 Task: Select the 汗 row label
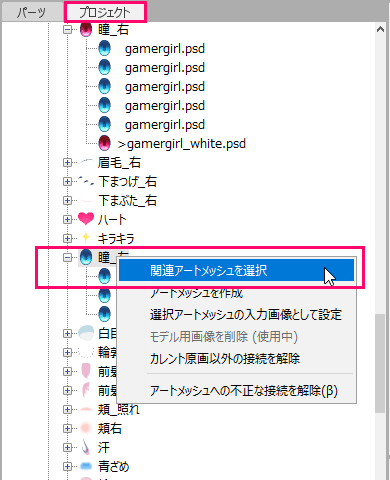point(104,447)
